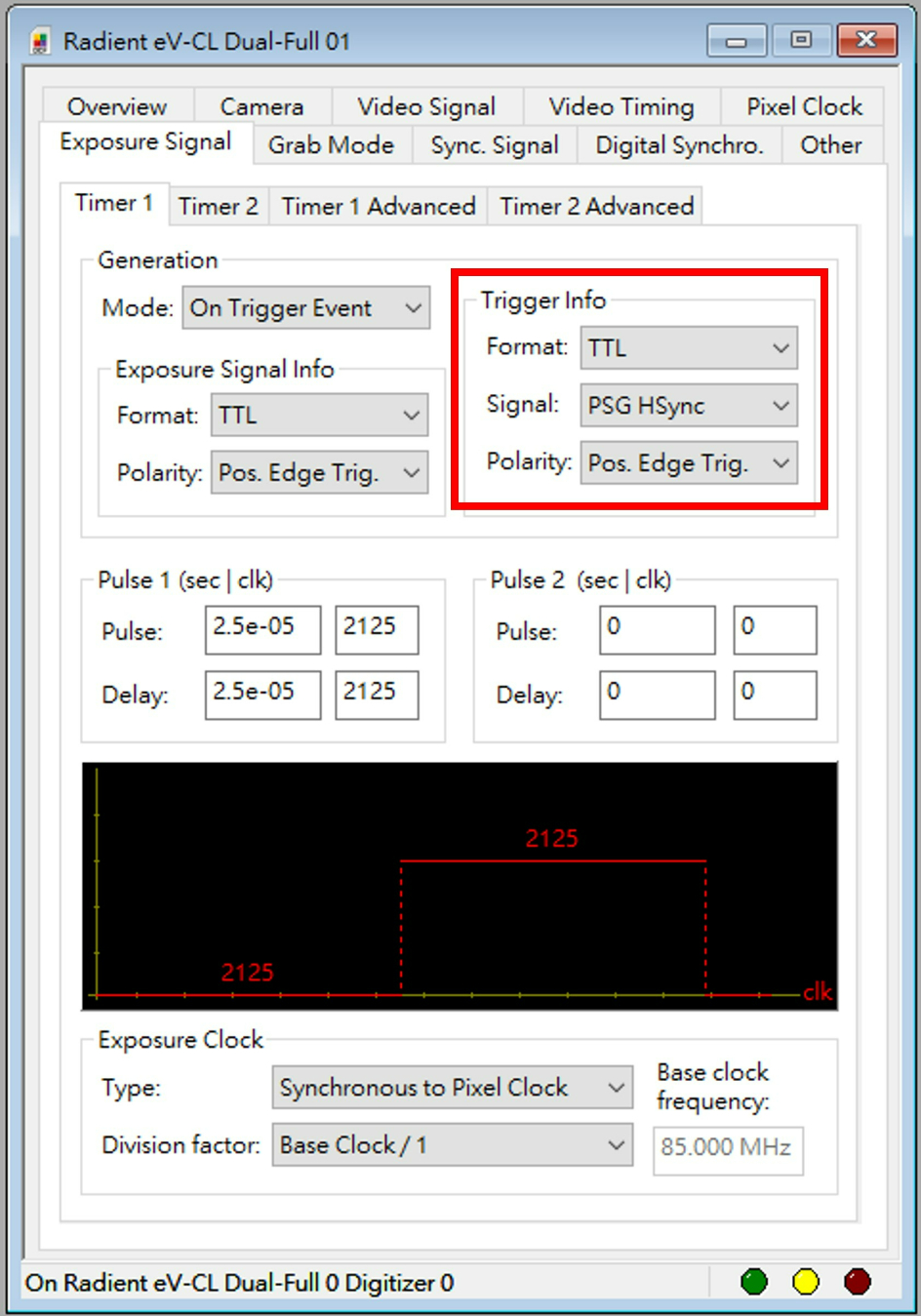This screenshot has height=1316, width=921.
Task: Open Exposure Signal Info Polarity dropdown
Action: pos(319,473)
